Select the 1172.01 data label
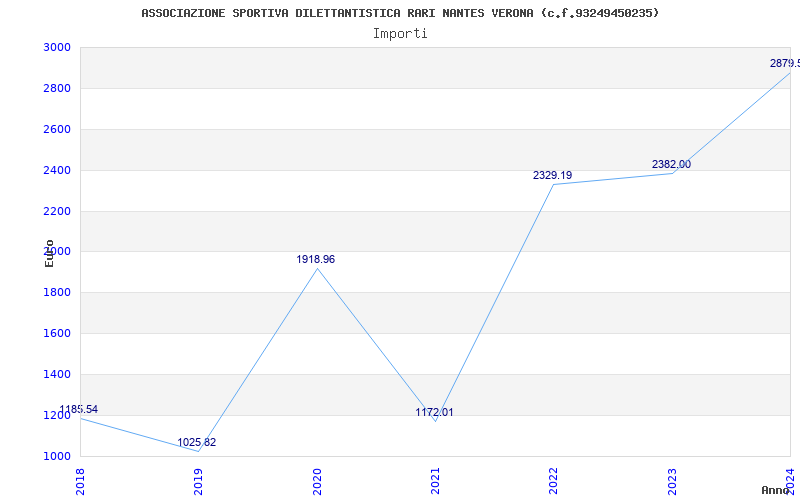Screen dimensions: 800x500 [x=434, y=412]
